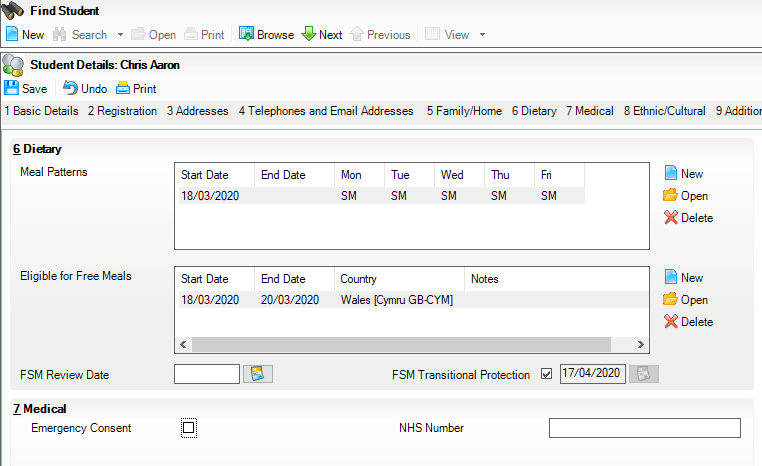
Task: Save the student details
Action: tap(25, 89)
